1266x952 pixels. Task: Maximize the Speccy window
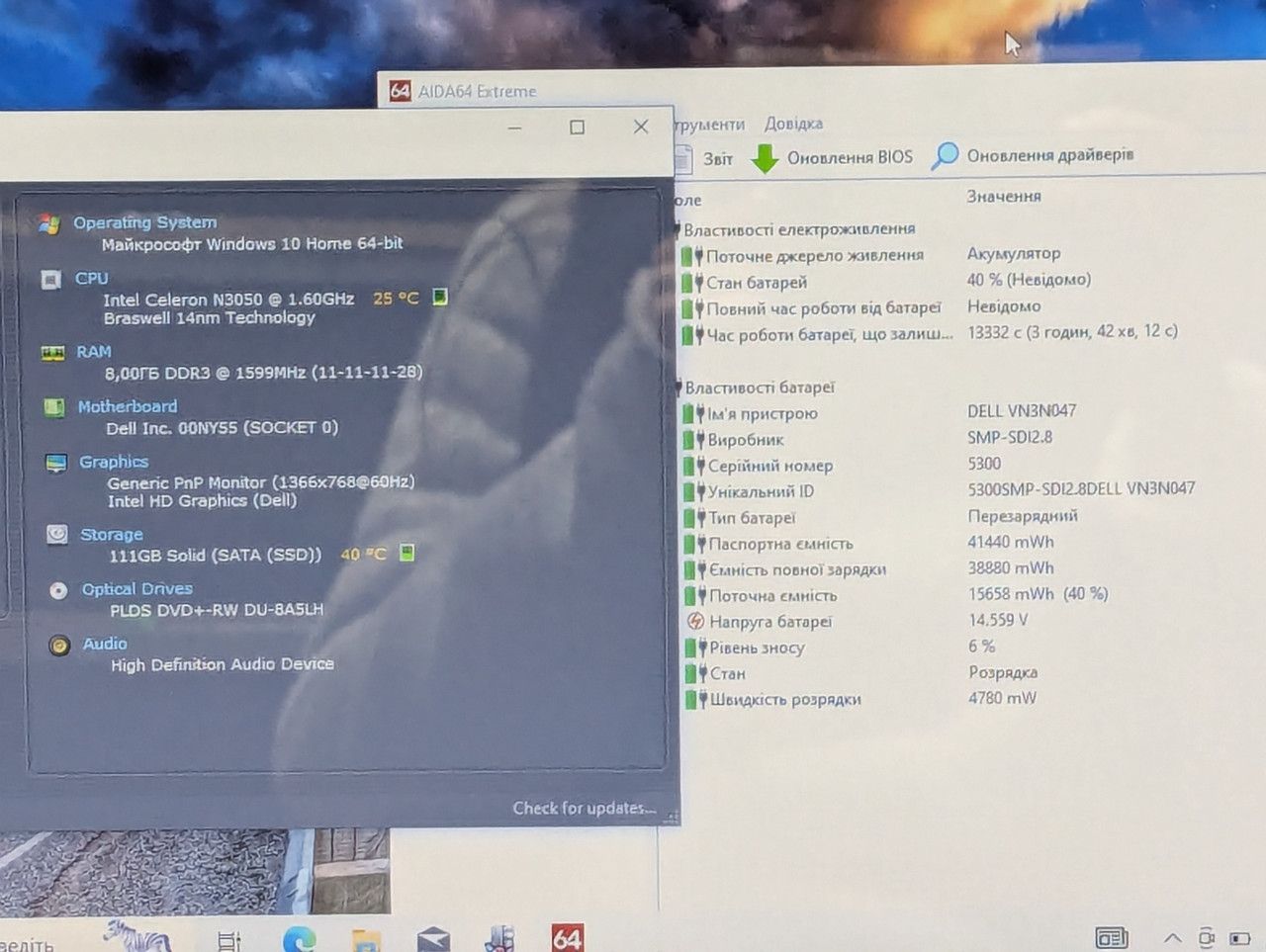click(x=578, y=128)
